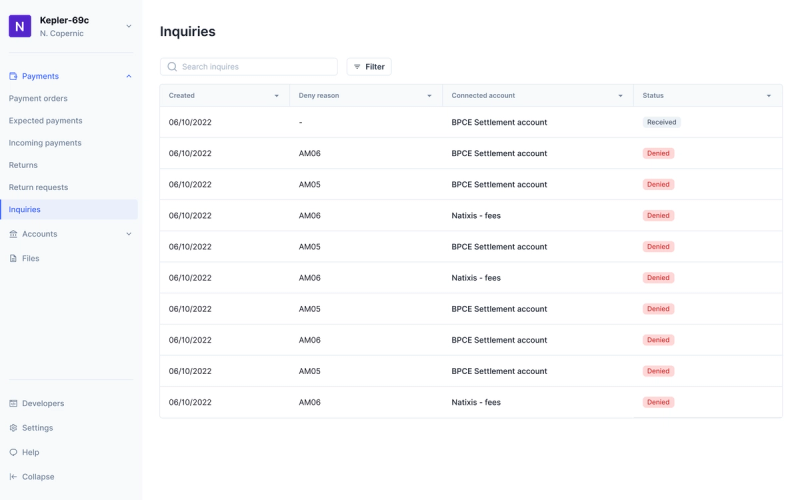This screenshot has width=800, height=500.
Task: Collapse the Payments menu chevron
Action: 129,76
